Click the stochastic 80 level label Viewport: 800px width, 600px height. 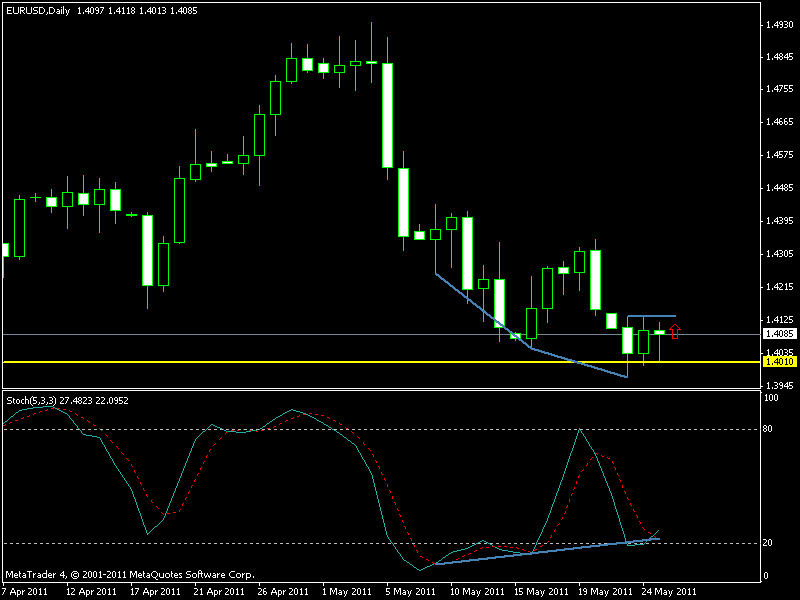pyautogui.click(x=767, y=429)
